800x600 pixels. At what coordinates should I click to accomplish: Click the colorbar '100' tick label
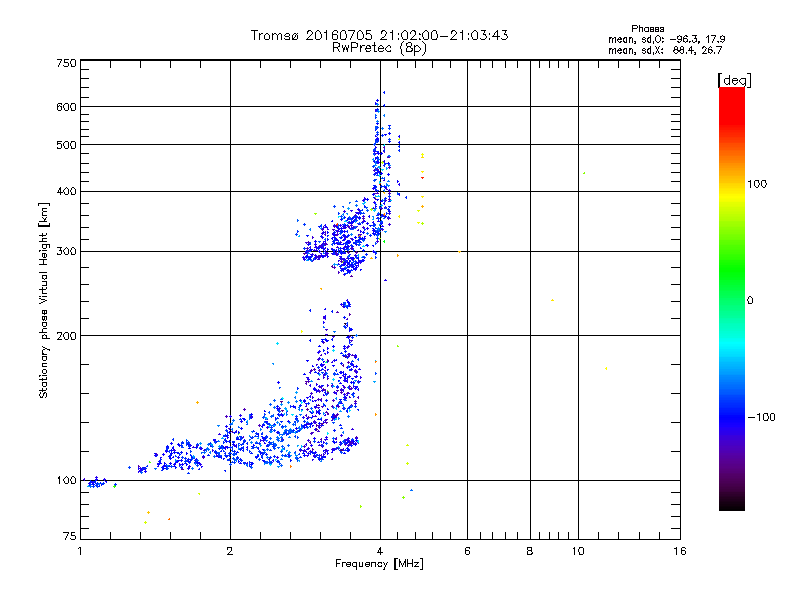[757, 184]
